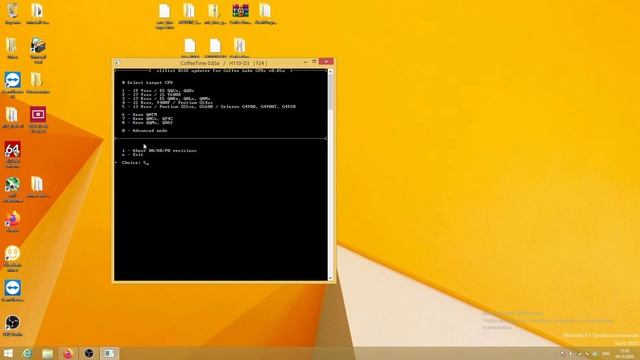The image size is (640, 360).
Task: Open the CoffeeTime window system menu icon
Action: click(x=117, y=63)
